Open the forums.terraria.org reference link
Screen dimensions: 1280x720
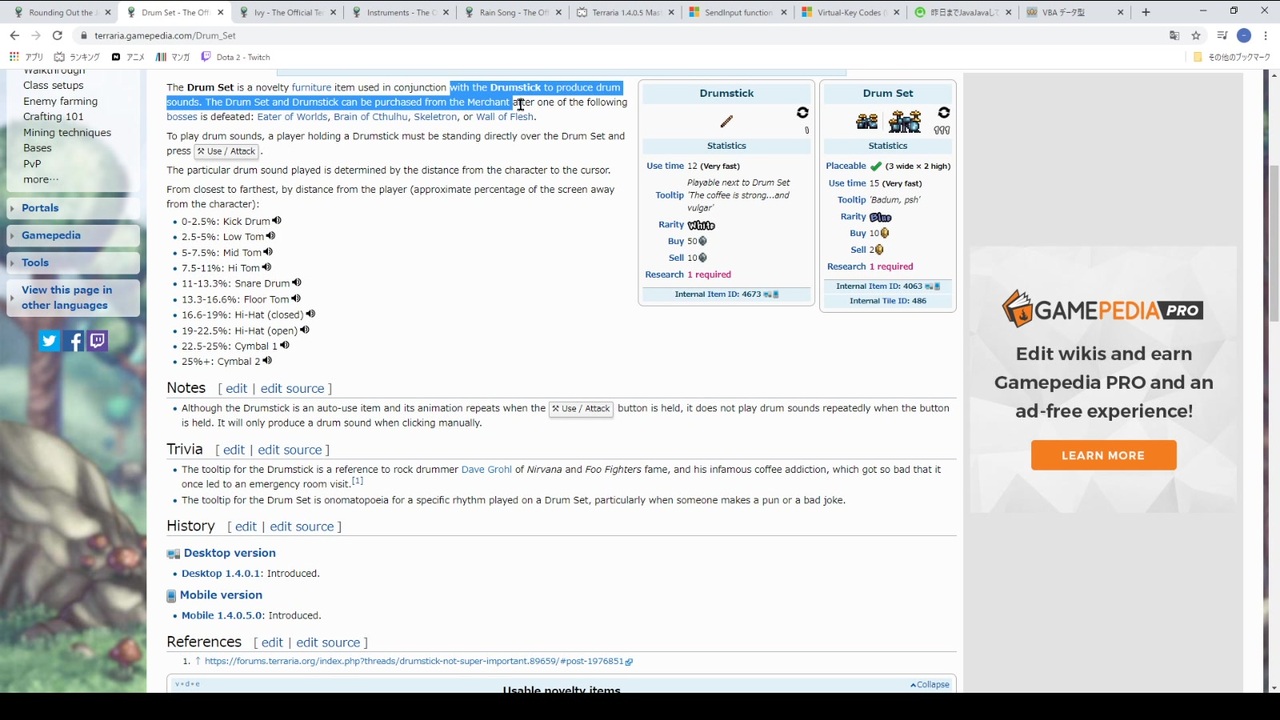[418, 661]
